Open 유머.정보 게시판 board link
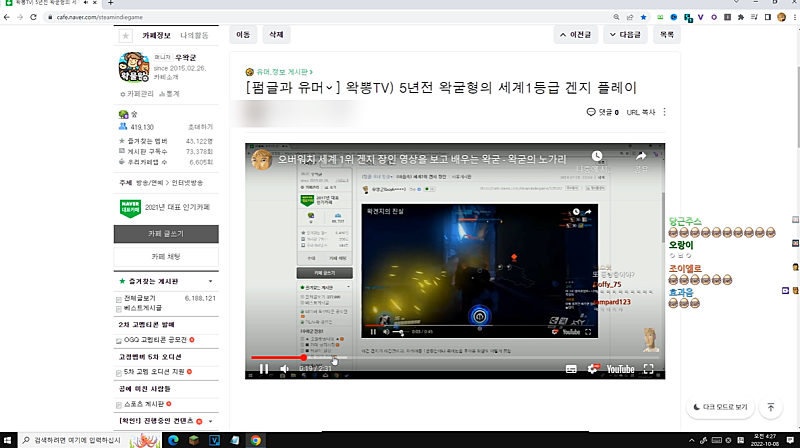This screenshot has height=448, width=800. click(x=284, y=72)
